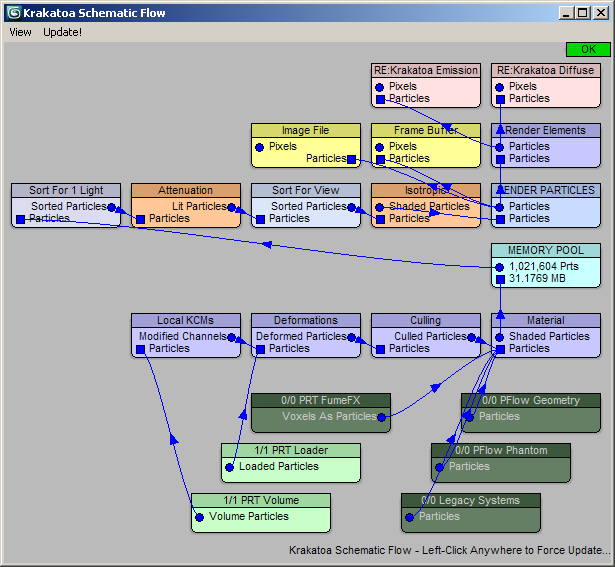Click the Lit Particles socket on Attenuation node

pyautogui.click(x=232, y=207)
